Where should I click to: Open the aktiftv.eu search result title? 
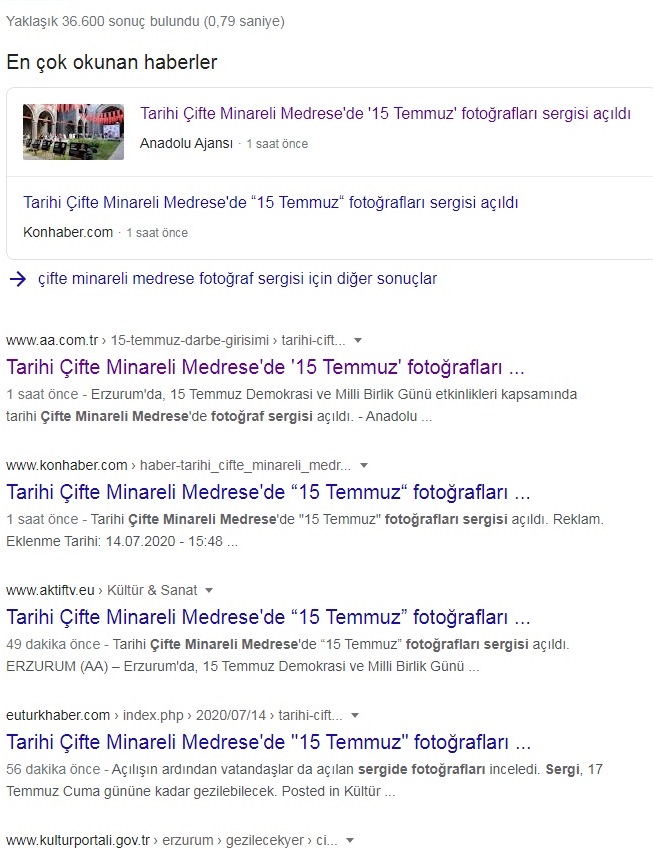pos(268,617)
